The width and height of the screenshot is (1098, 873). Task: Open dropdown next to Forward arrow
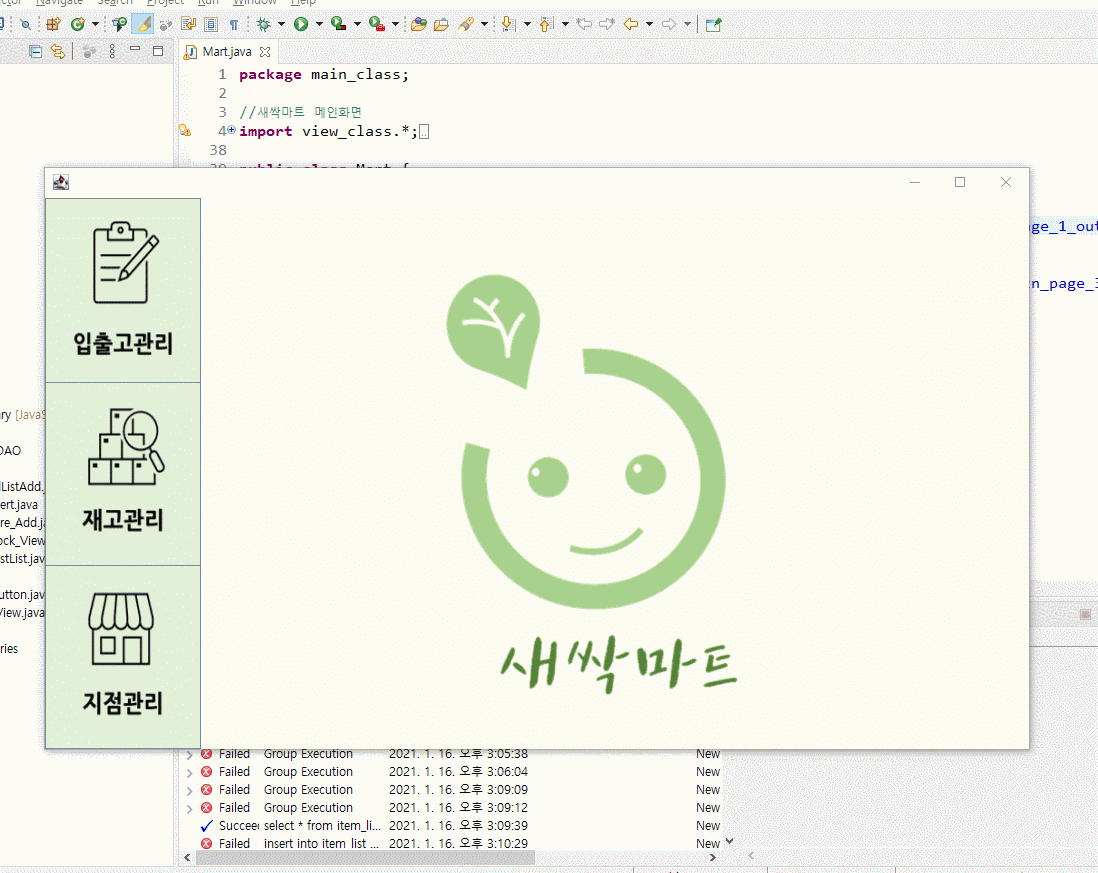coord(687,25)
